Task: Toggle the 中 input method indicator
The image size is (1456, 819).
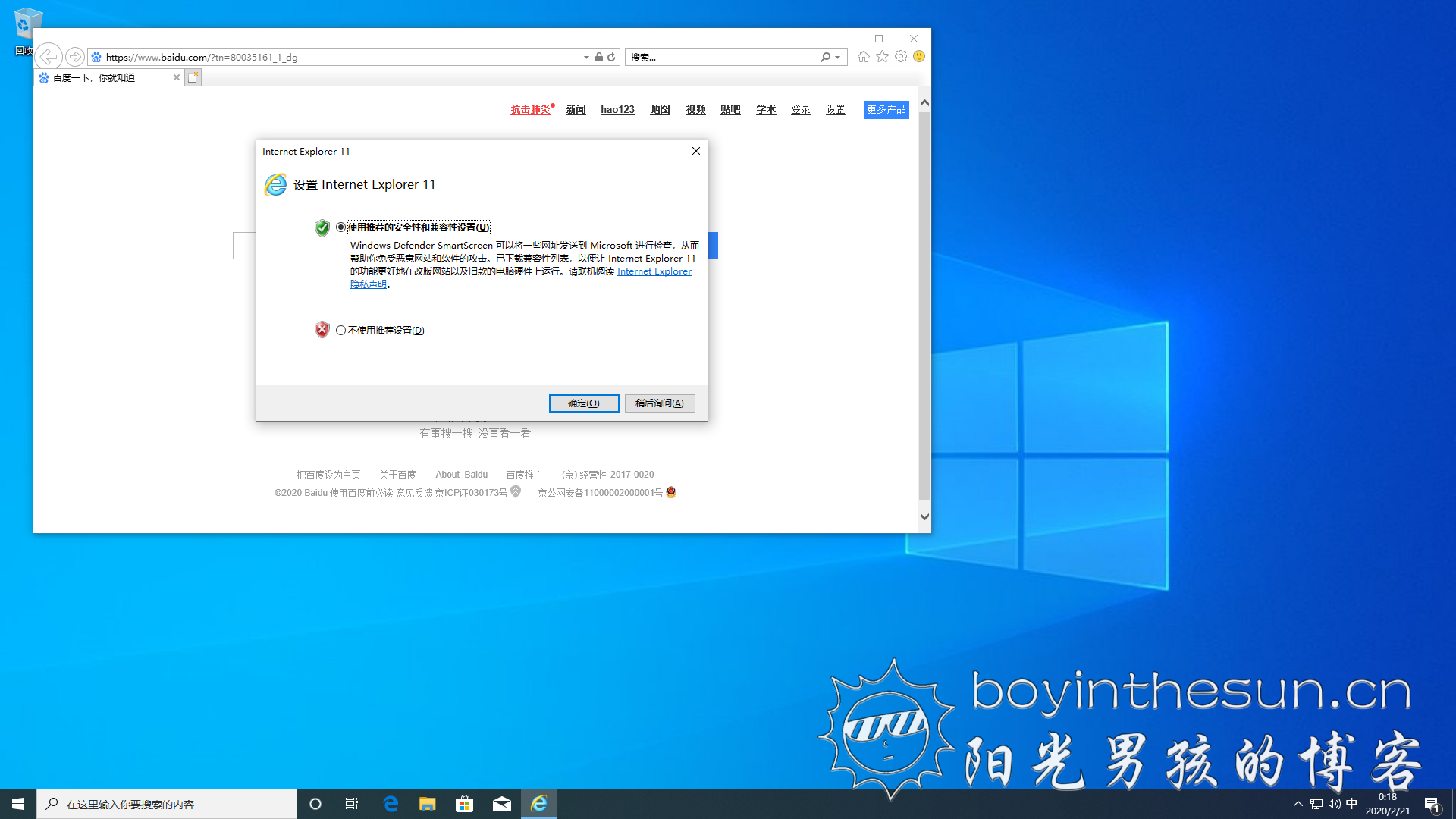Action: point(1351,803)
